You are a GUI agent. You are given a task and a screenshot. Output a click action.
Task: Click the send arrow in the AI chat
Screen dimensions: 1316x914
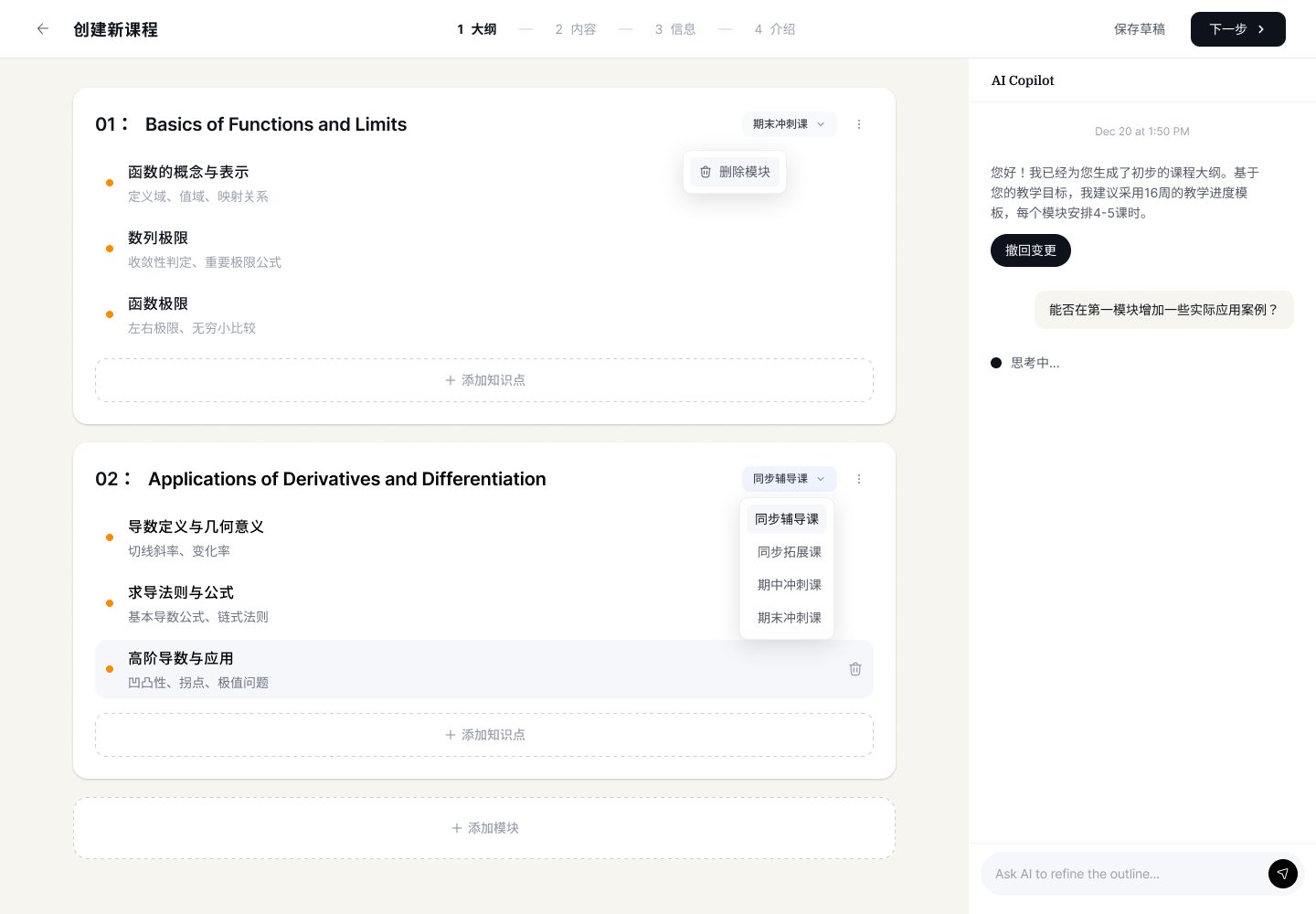point(1283,874)
